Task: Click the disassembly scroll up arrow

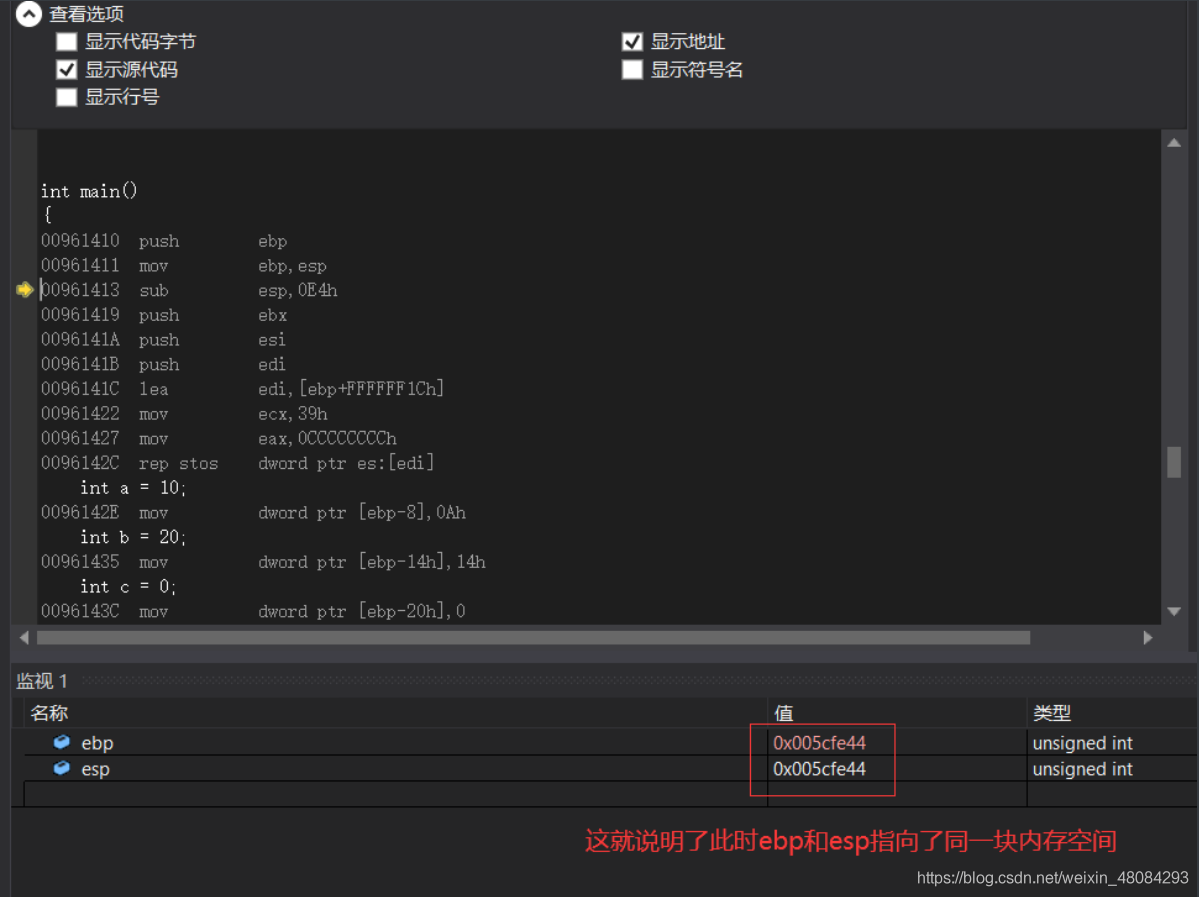Action: [x=1174, y=143]
